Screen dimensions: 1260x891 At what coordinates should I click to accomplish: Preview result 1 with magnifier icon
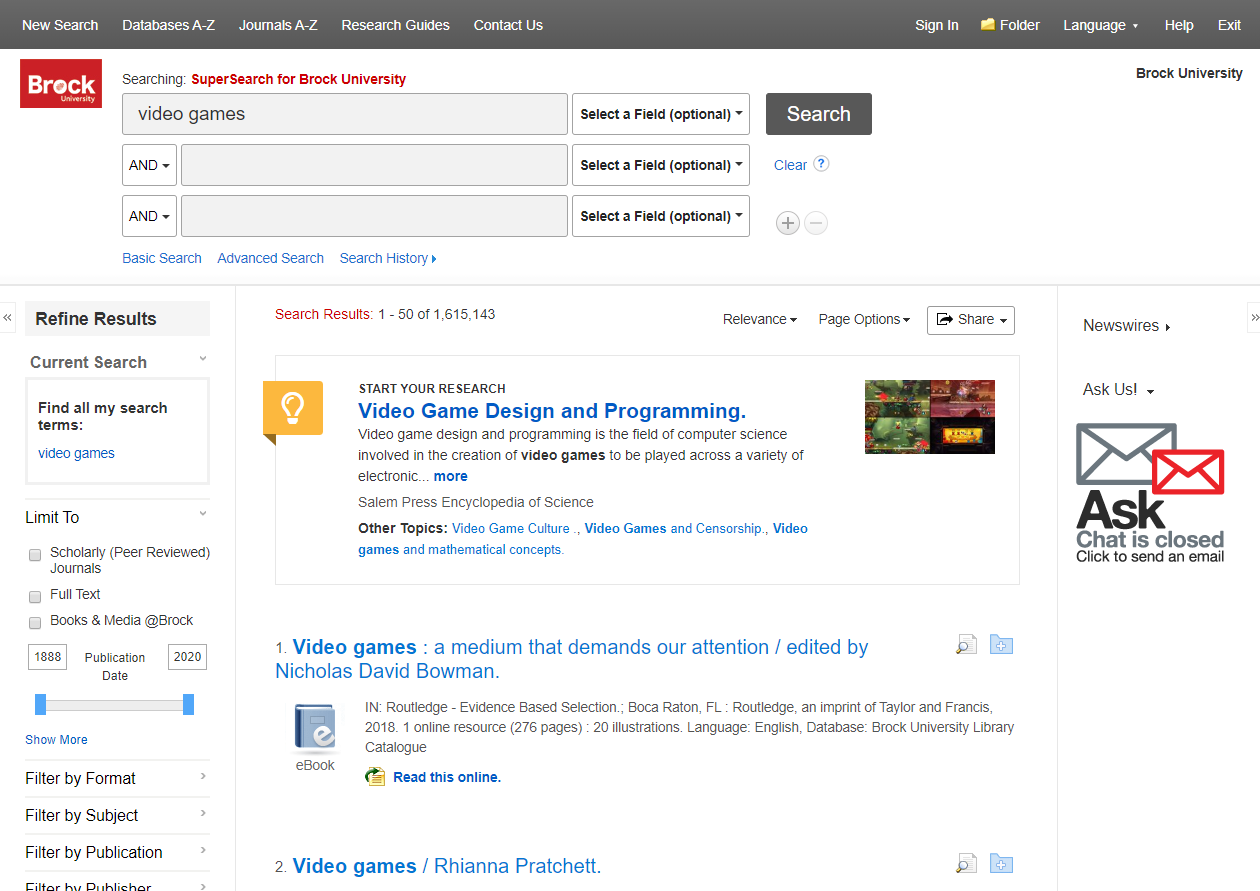click(966, 645)
